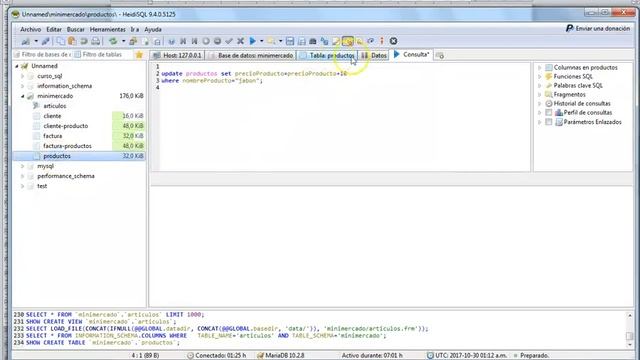Open the Editar menu
The height and width of the screenshot is (360, 640).
coord(54,29)
